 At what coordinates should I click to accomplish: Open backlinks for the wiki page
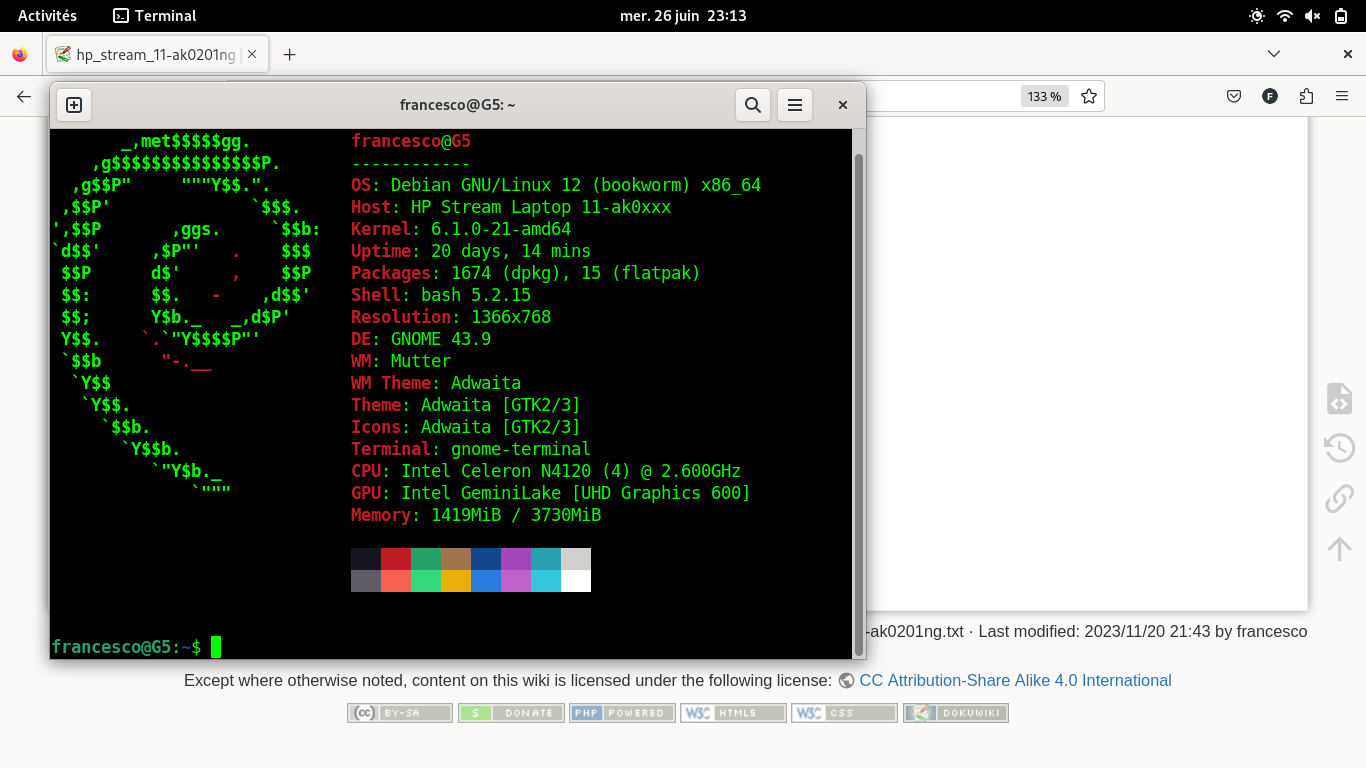pyautogui.click(x=1339, y=498)
